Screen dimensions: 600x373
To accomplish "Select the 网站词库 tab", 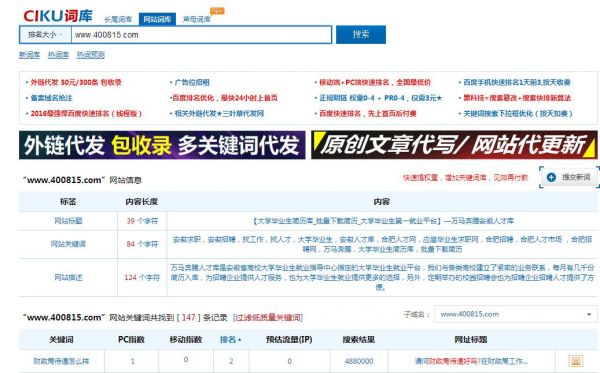I will click(157, 19).
